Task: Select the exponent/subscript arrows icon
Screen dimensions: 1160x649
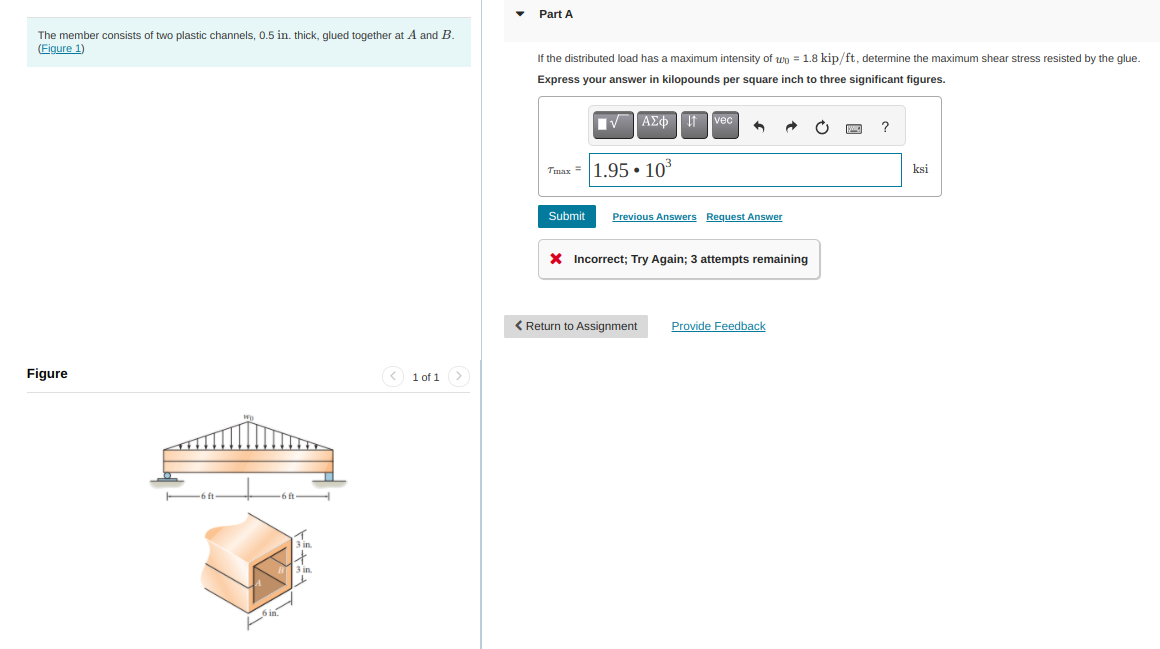Action: click(x=693, y=124)
